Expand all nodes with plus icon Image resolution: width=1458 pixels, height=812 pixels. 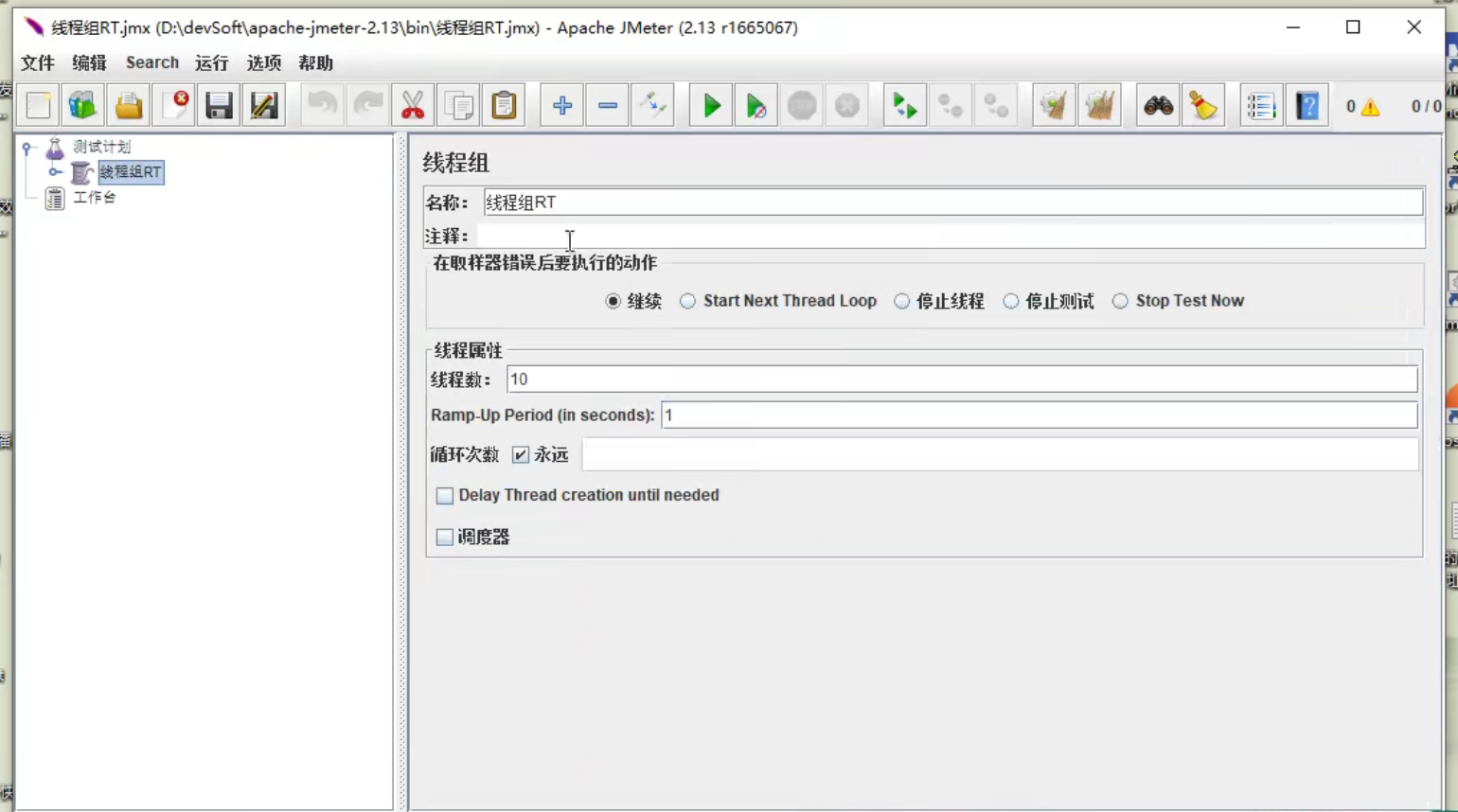pos(561,105)
